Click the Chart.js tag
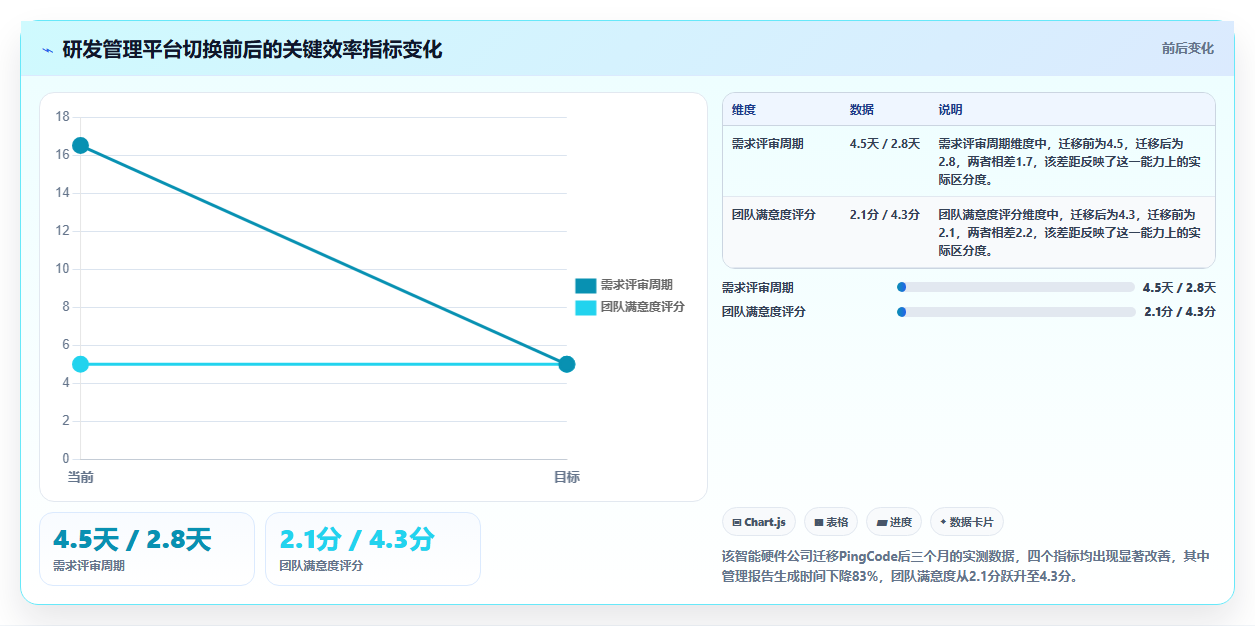1255x626 pixels. click(759, 522)
